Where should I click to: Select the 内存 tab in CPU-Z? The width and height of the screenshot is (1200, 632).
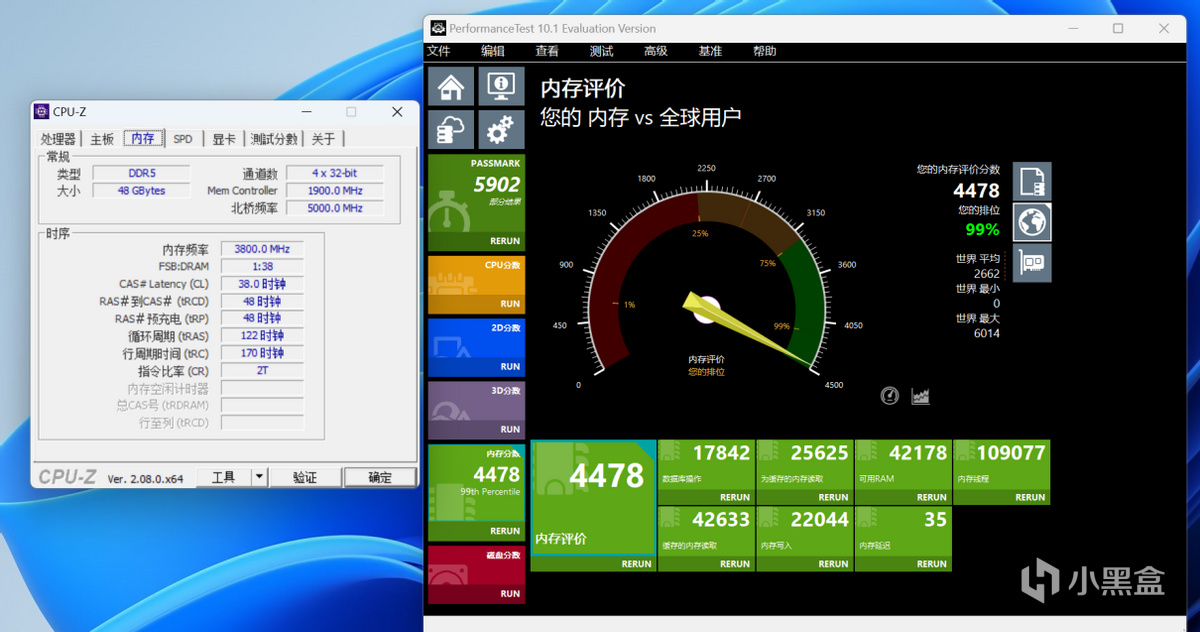point(143,139)
